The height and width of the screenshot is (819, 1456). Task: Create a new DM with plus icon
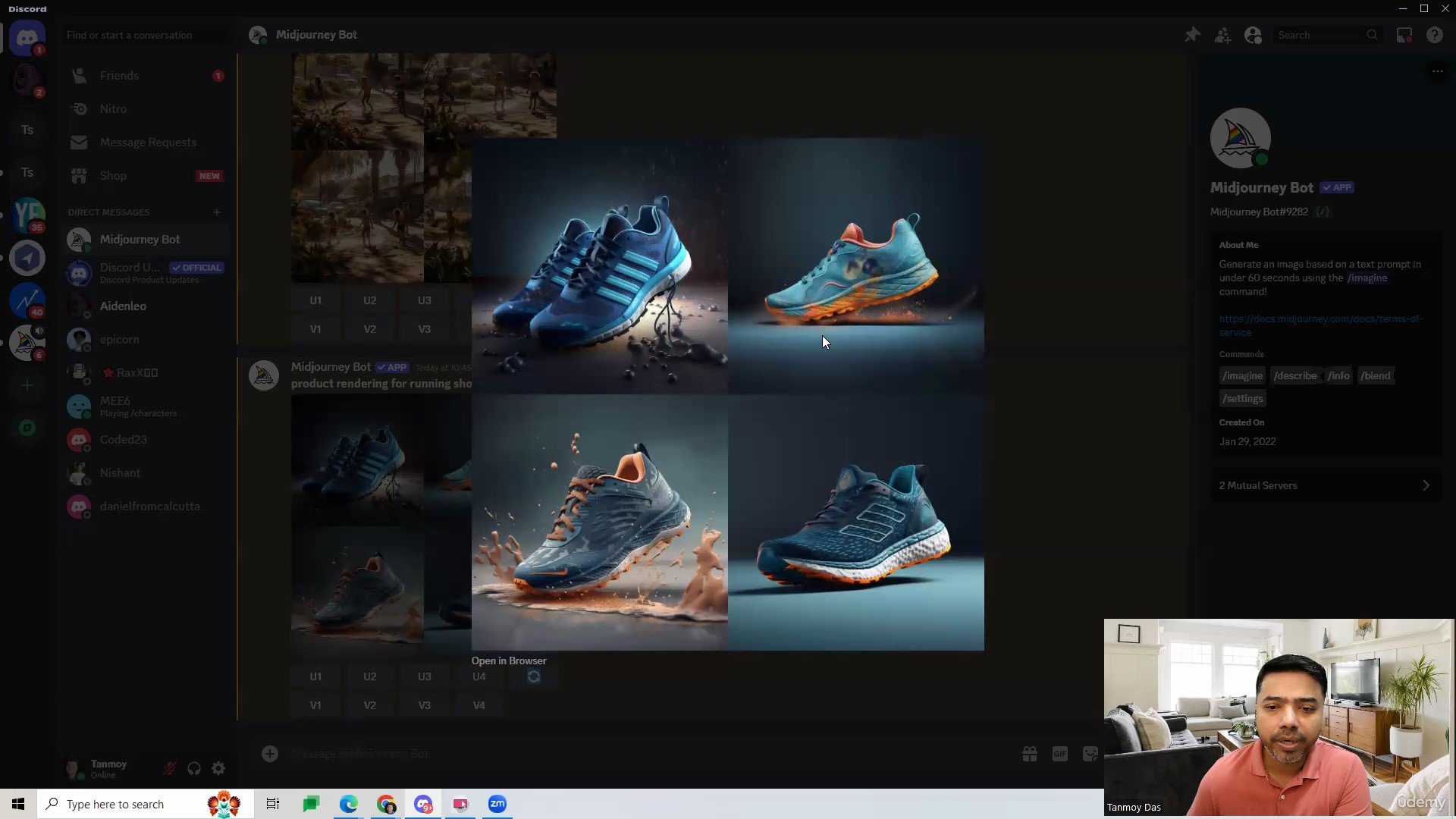click(217, 212)
